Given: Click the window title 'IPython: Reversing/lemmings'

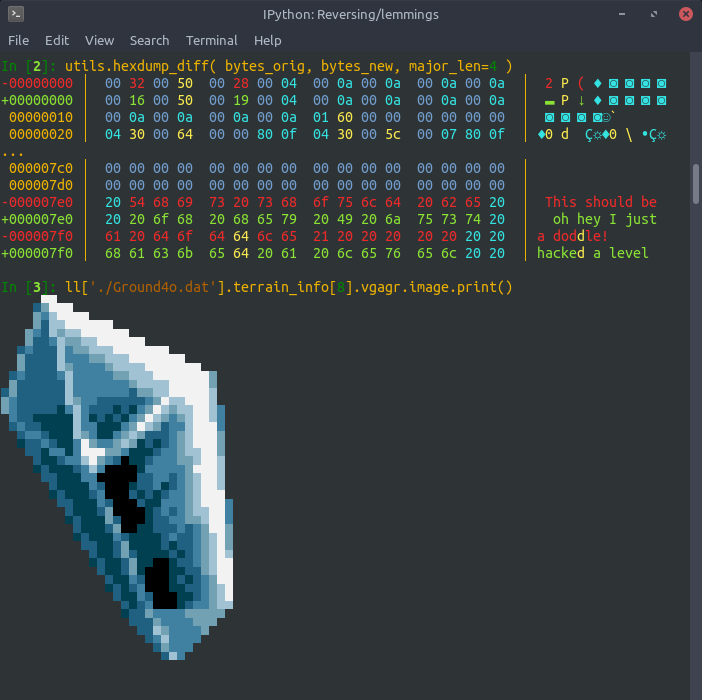Looking at the screenshot, I should (x=351, y=15).
